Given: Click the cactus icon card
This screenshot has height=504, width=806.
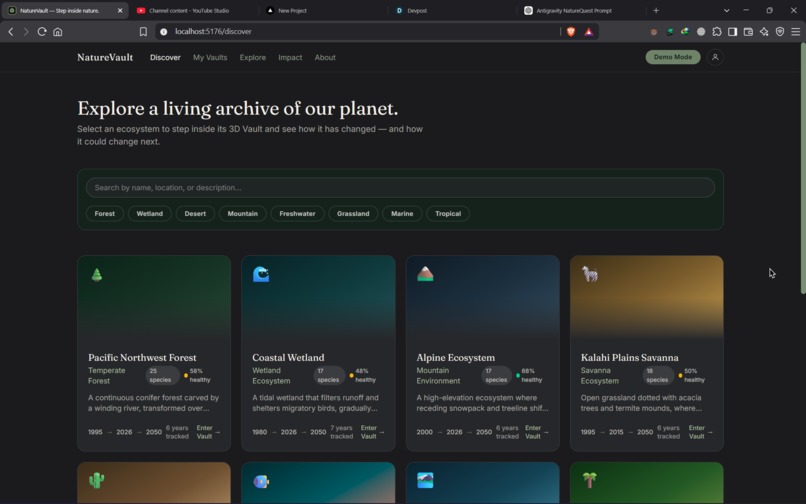Looking at the screenshot, I should [97, 480].
